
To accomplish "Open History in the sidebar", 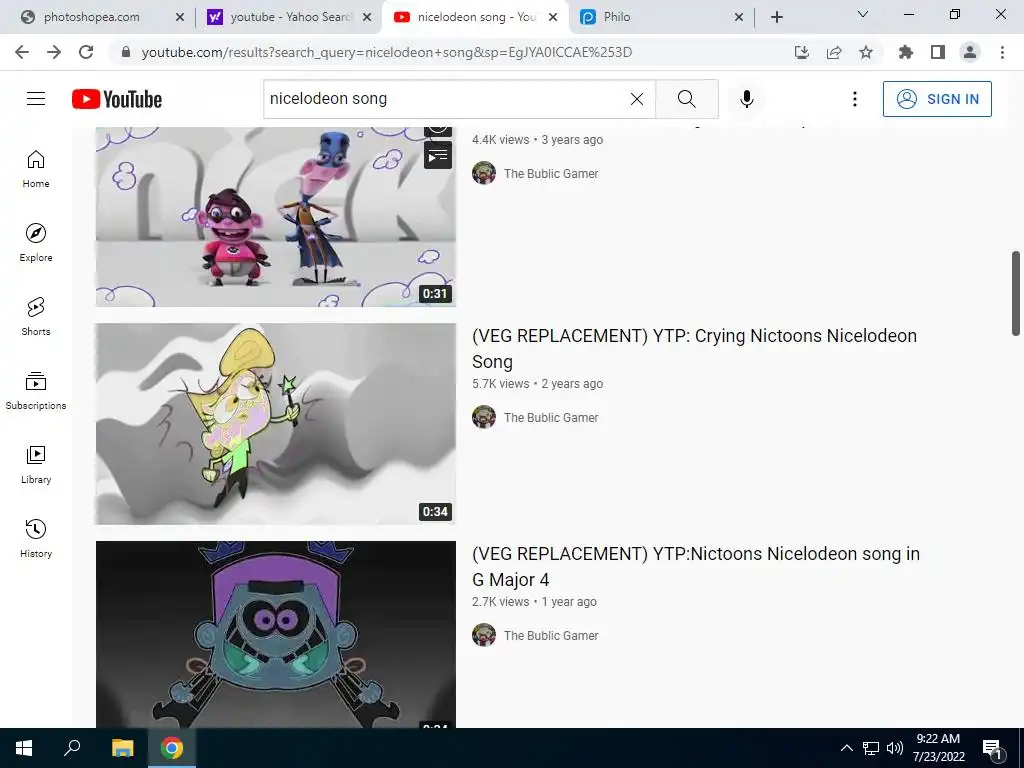I will coord(36,538).
